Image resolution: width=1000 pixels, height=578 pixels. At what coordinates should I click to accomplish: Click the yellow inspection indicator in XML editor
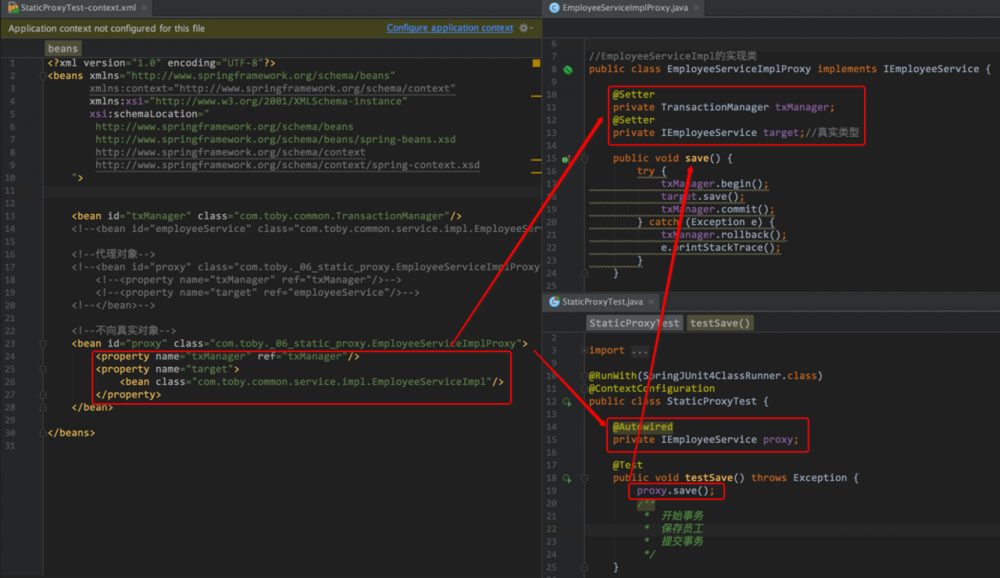pos(535,62)
